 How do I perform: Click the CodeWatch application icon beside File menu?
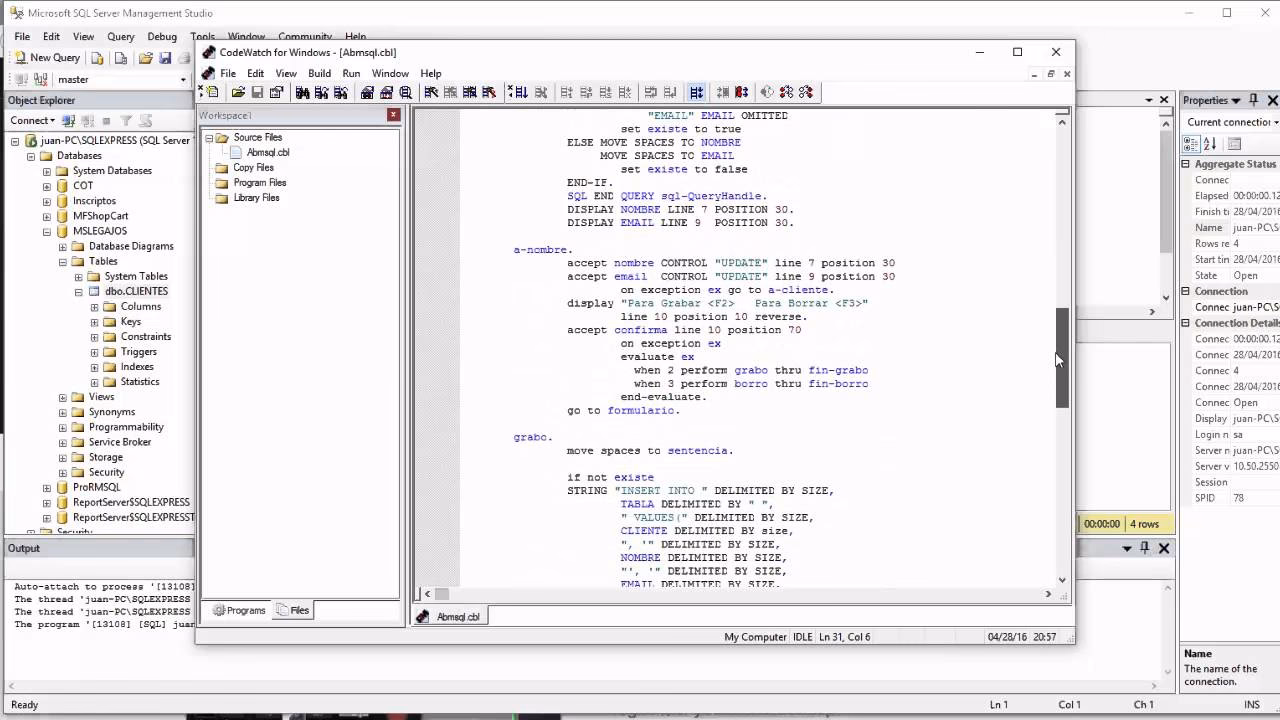(x=208, y=73)
